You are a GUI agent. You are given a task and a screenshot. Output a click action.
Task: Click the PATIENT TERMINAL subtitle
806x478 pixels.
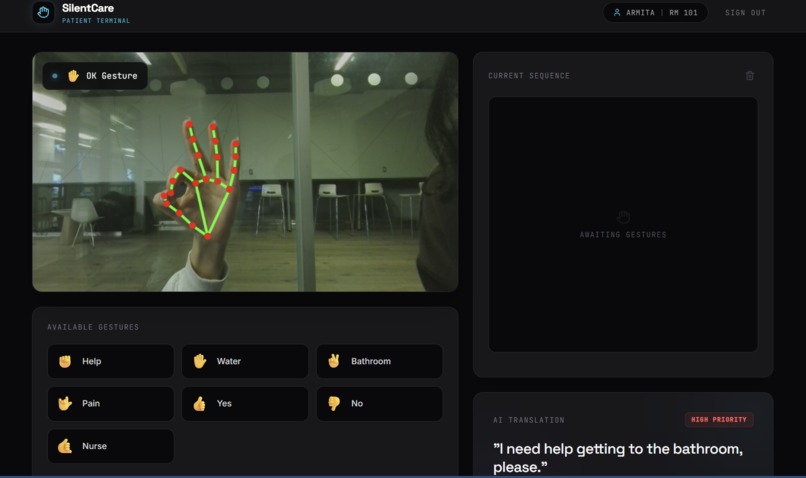click(x=96, y=21)
